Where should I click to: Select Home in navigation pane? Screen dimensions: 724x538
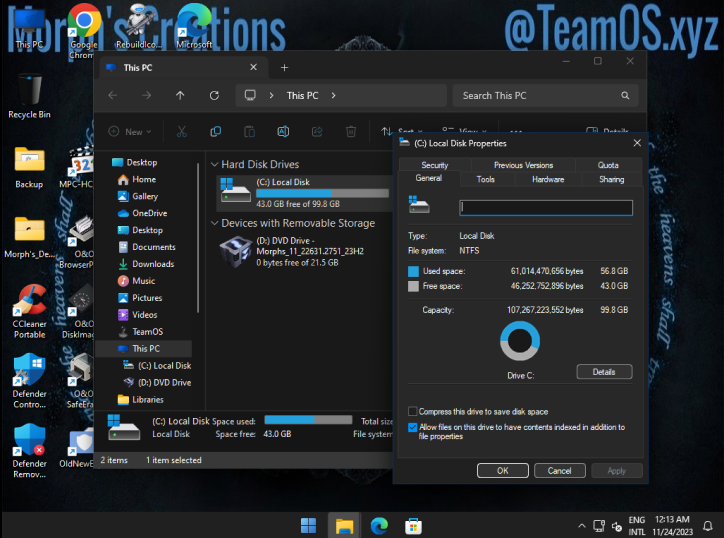point(143,179)
